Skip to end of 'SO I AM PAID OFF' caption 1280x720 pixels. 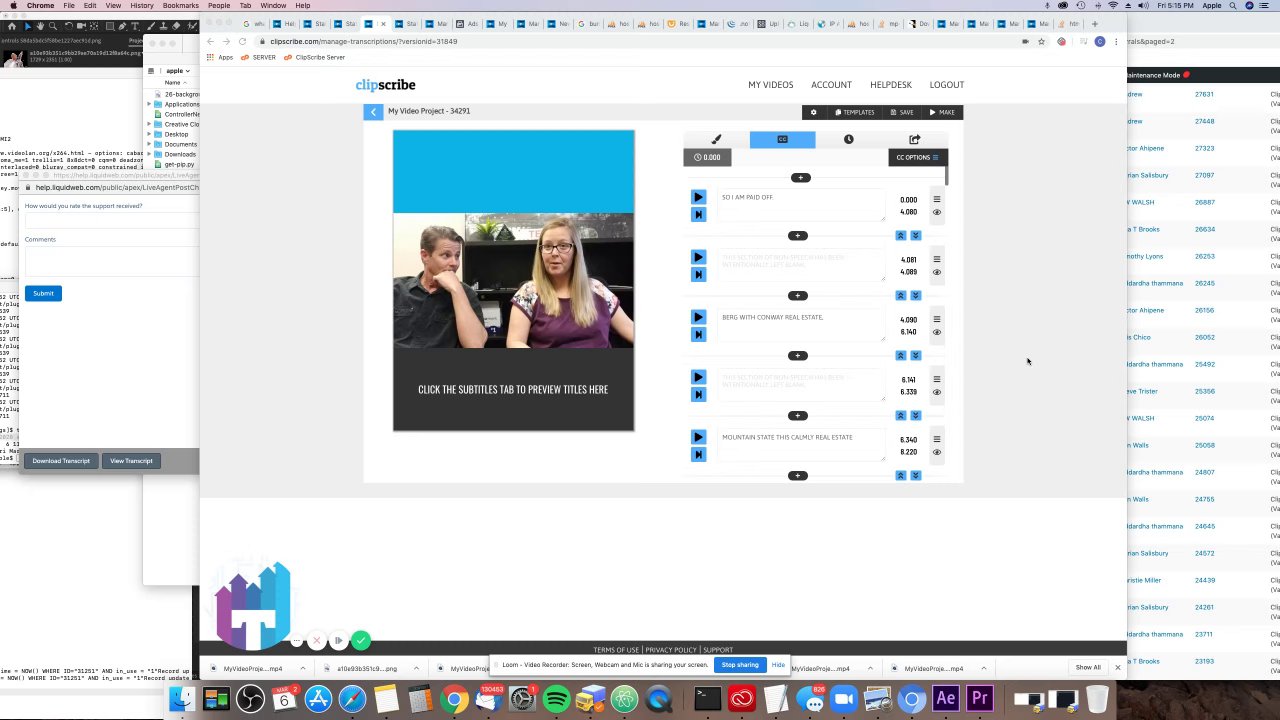click(x=698, y=214)
